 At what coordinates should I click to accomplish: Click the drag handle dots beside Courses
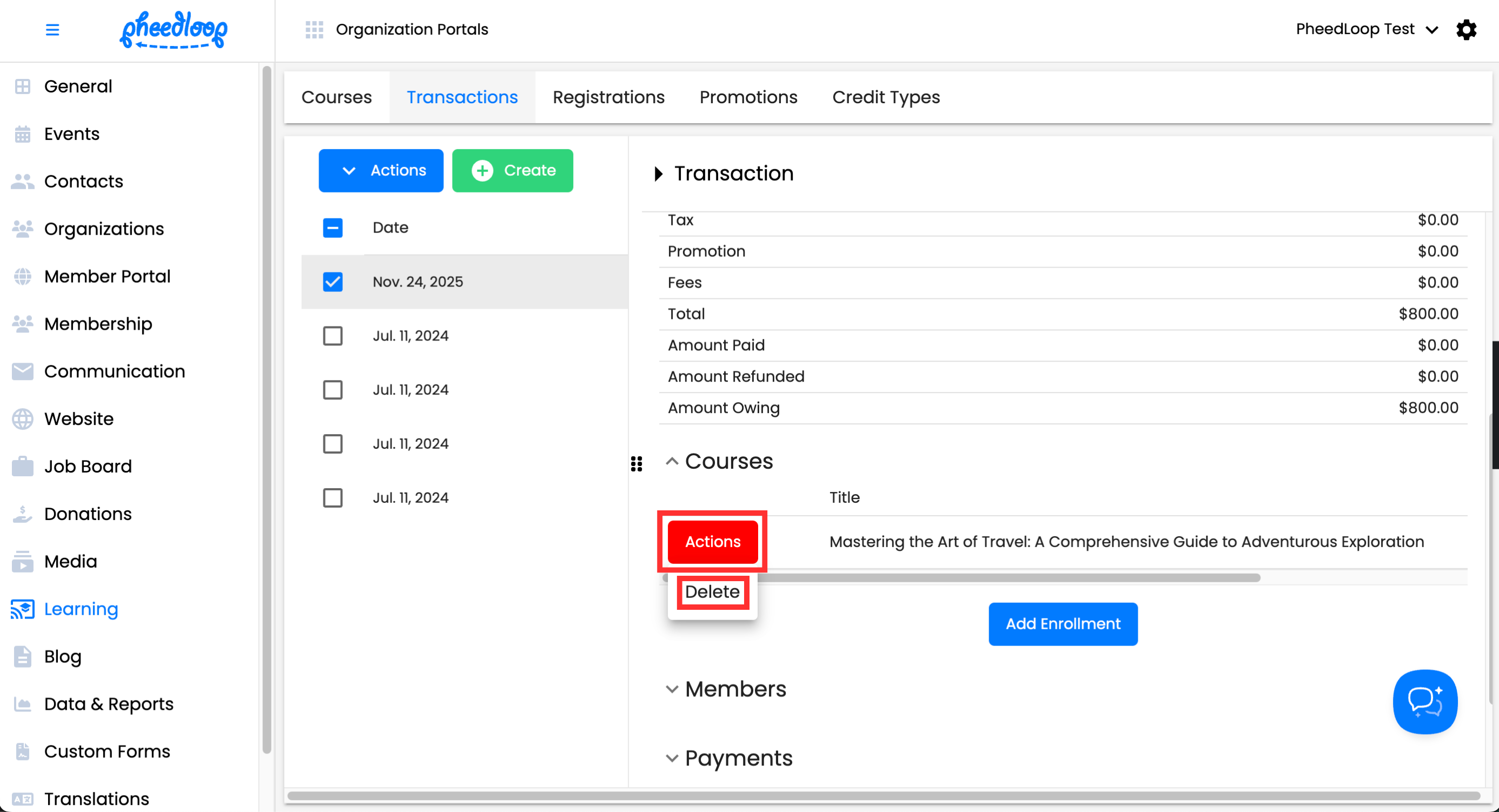(636, 464)
